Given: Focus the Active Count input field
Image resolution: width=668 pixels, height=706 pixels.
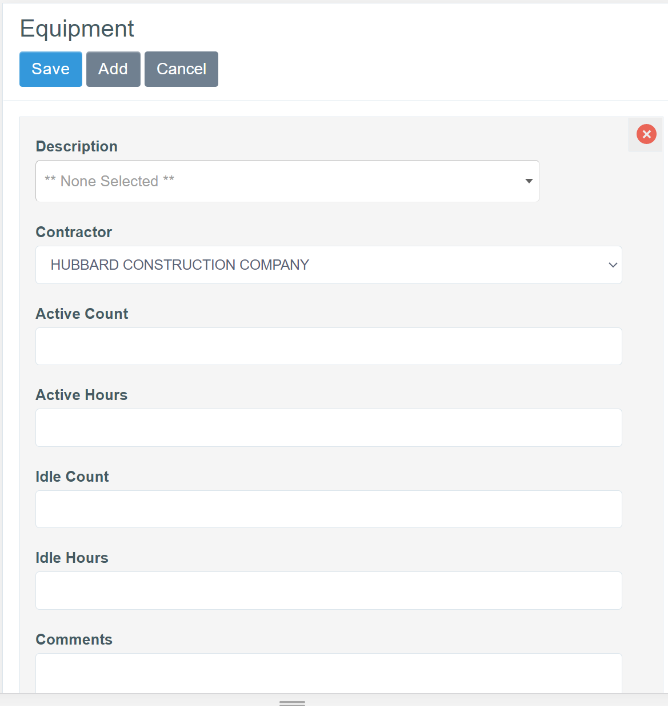Looking at the screenshot, I should (328, 346).
